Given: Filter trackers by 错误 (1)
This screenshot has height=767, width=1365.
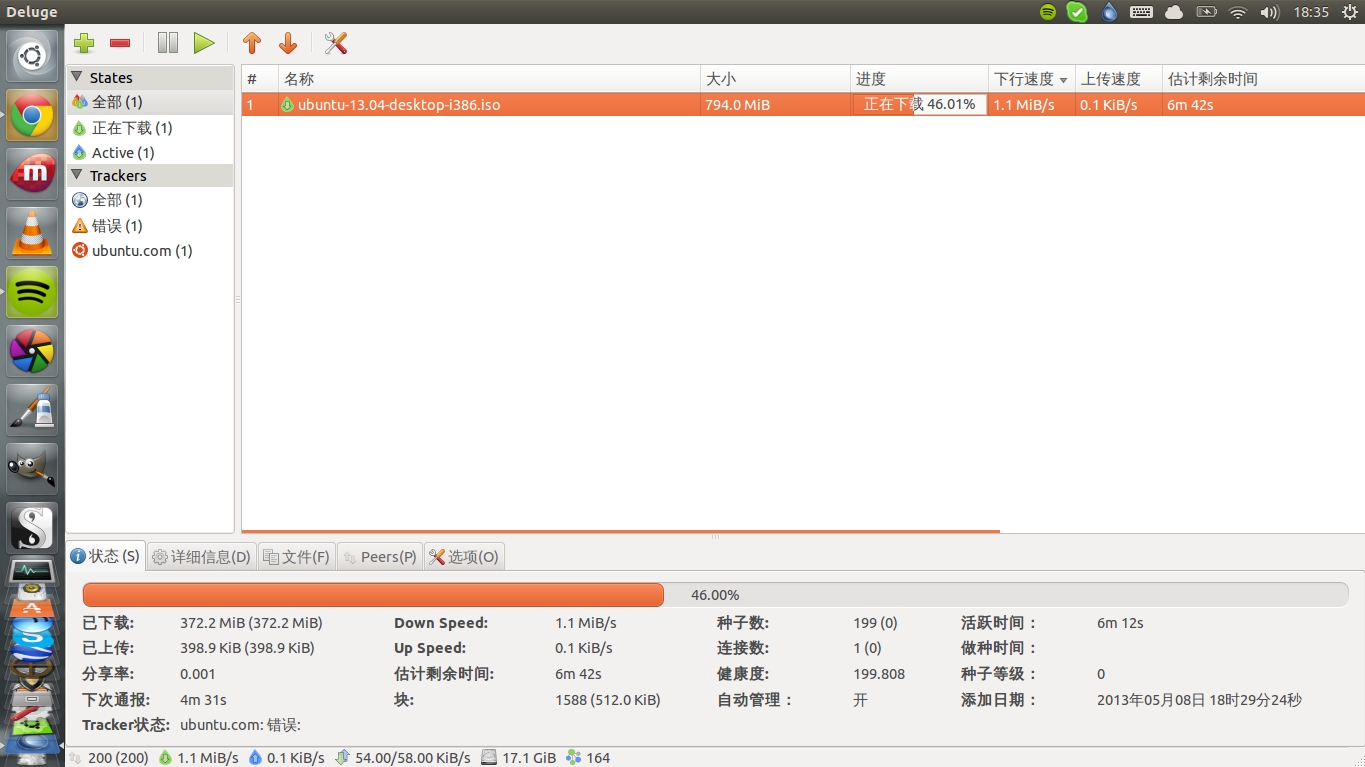Looking at the screenshot, I should point(150,226).
